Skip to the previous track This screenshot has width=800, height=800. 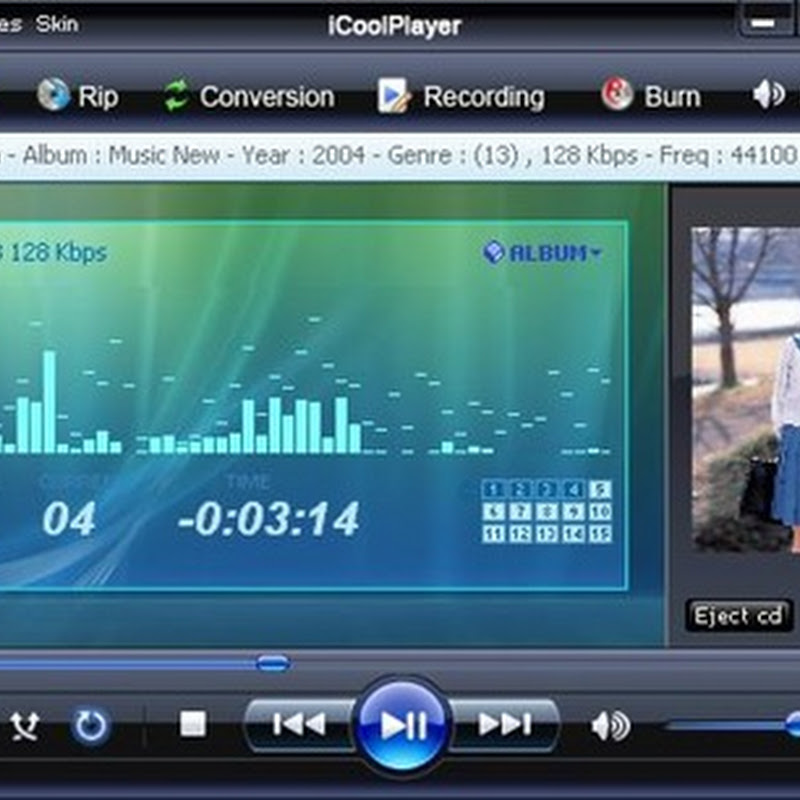point(299,724)
